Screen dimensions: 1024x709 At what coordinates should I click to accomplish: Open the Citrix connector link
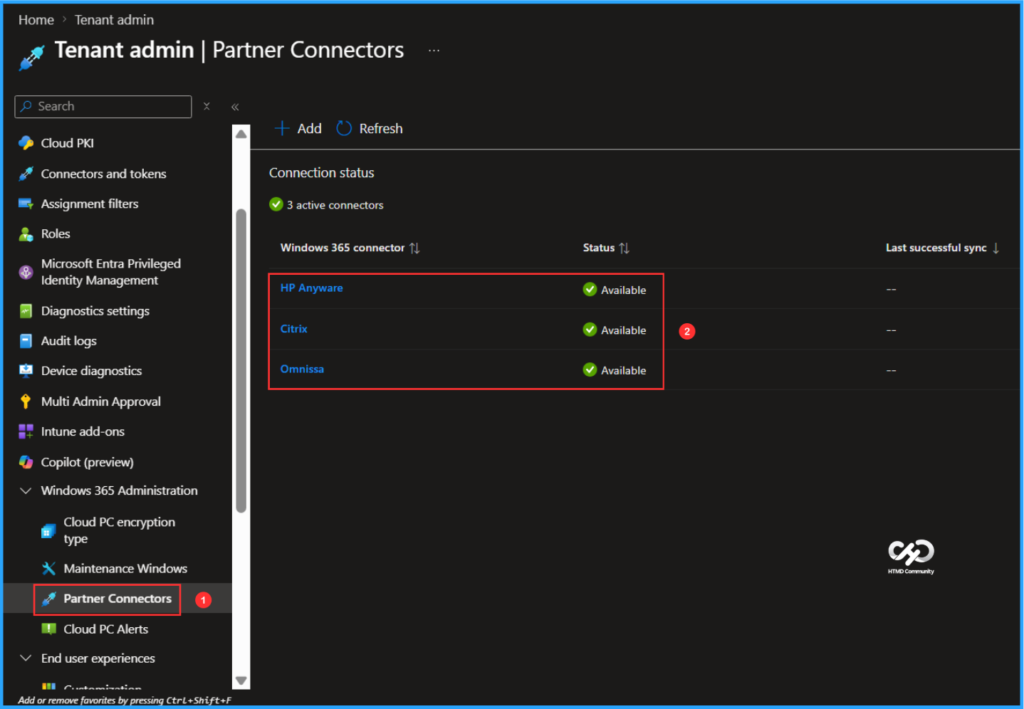point(293,328)
